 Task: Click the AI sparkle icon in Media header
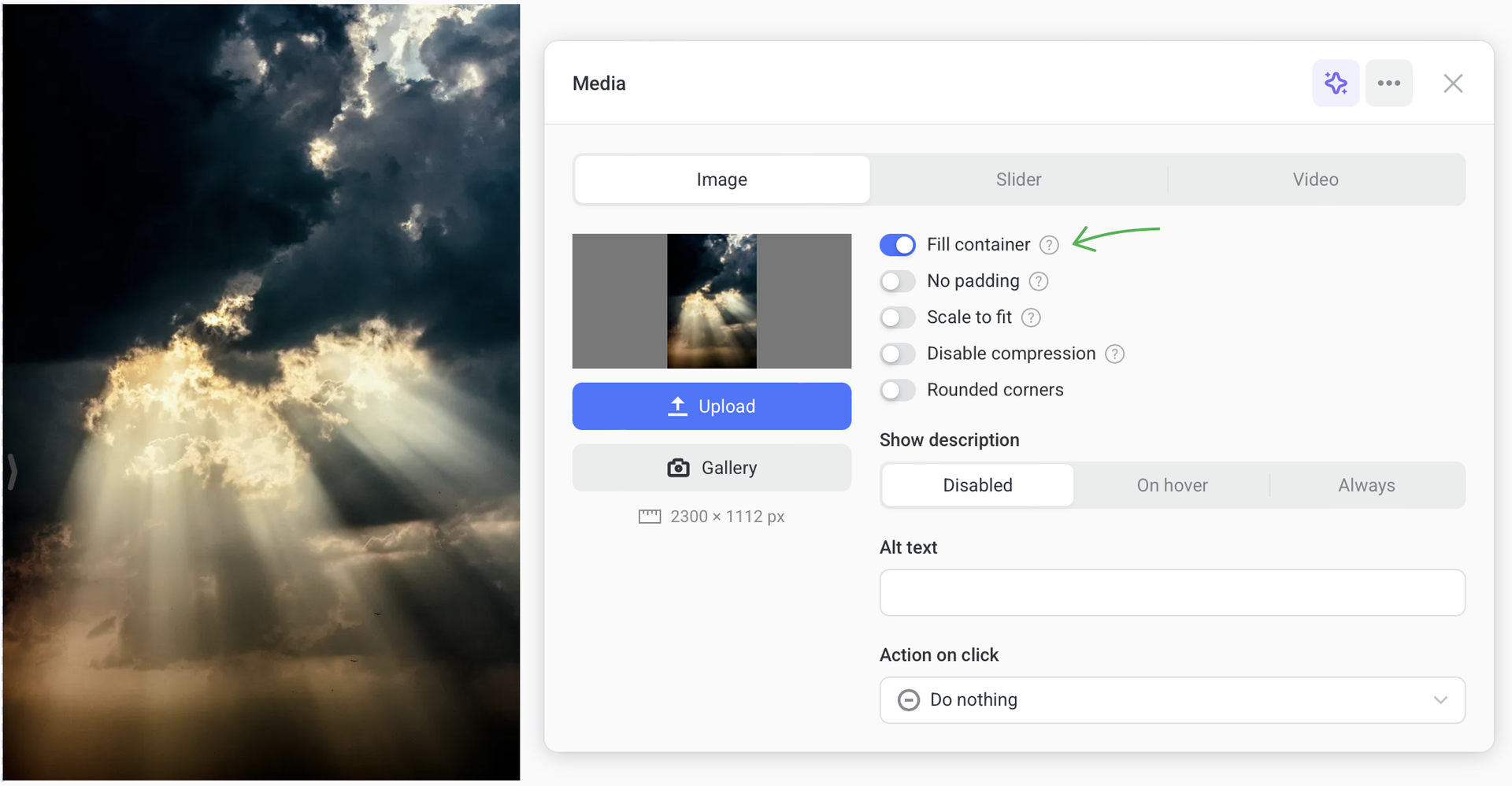pyautogui.click(x=1335, y=83)
